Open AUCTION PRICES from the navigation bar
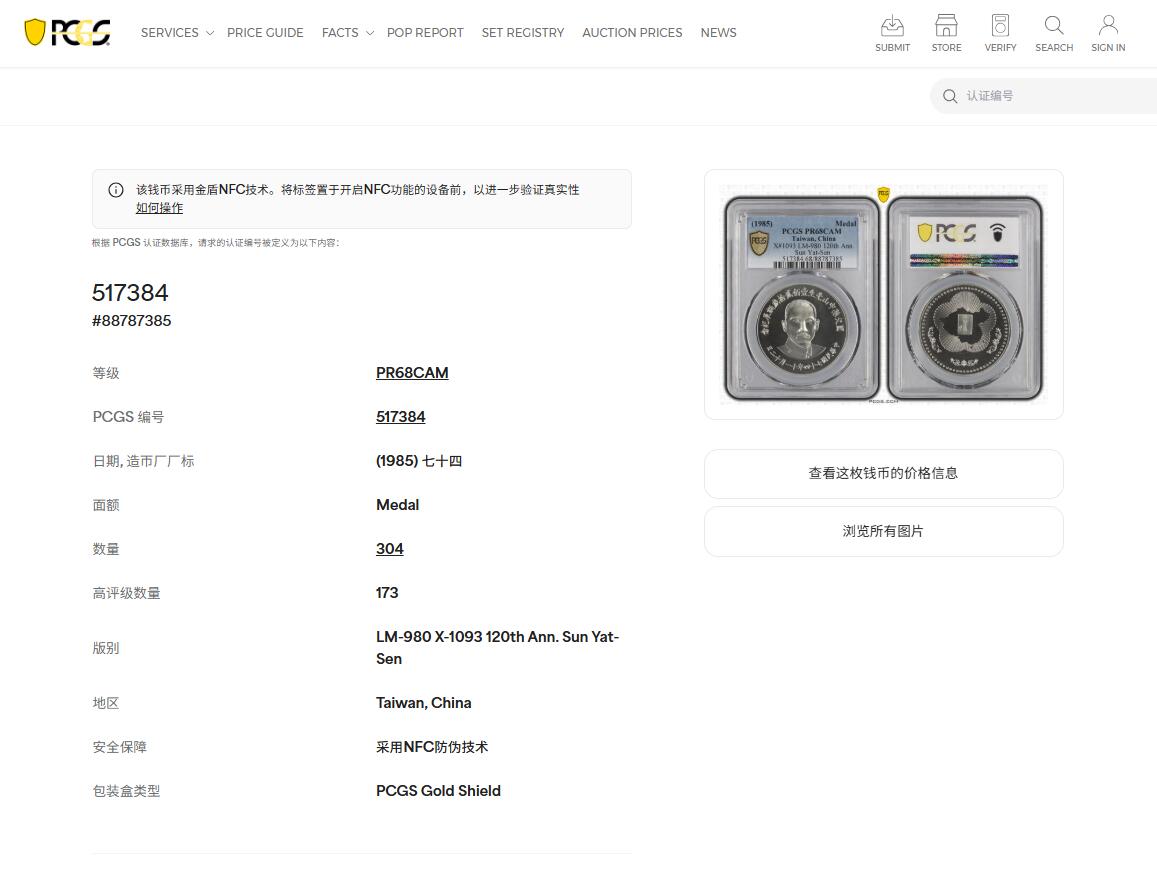This screenshot has width=1157, height=870. click(632, 32)
